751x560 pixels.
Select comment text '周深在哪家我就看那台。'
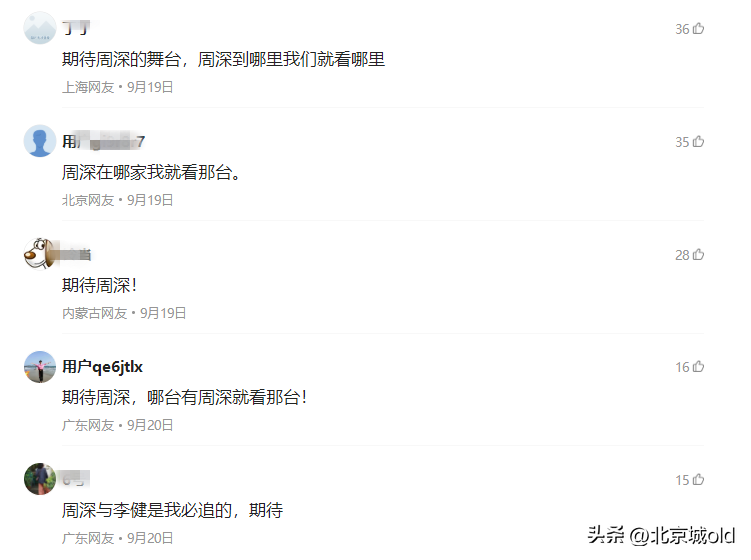151,172
